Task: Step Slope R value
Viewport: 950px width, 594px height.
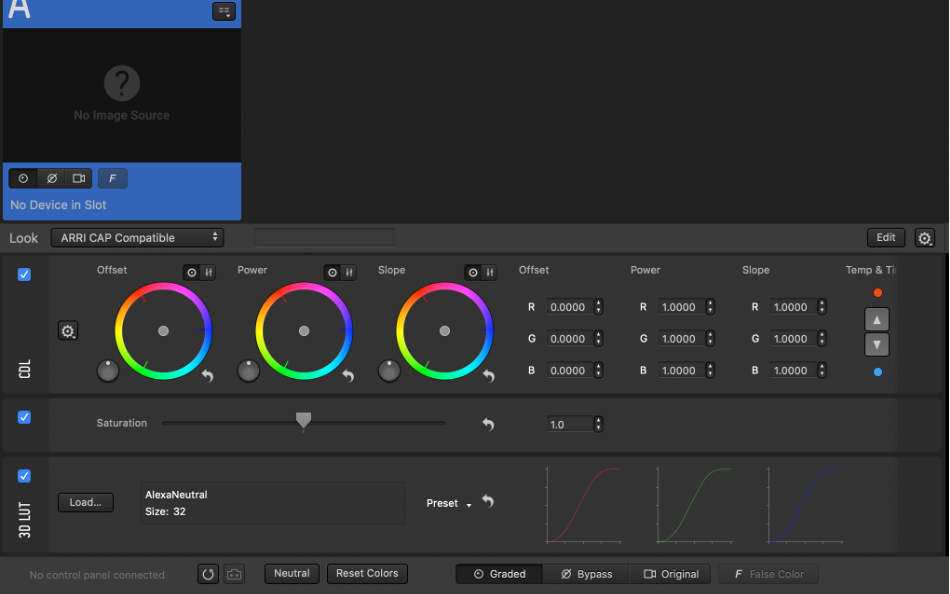Action: tap(822, 307)
